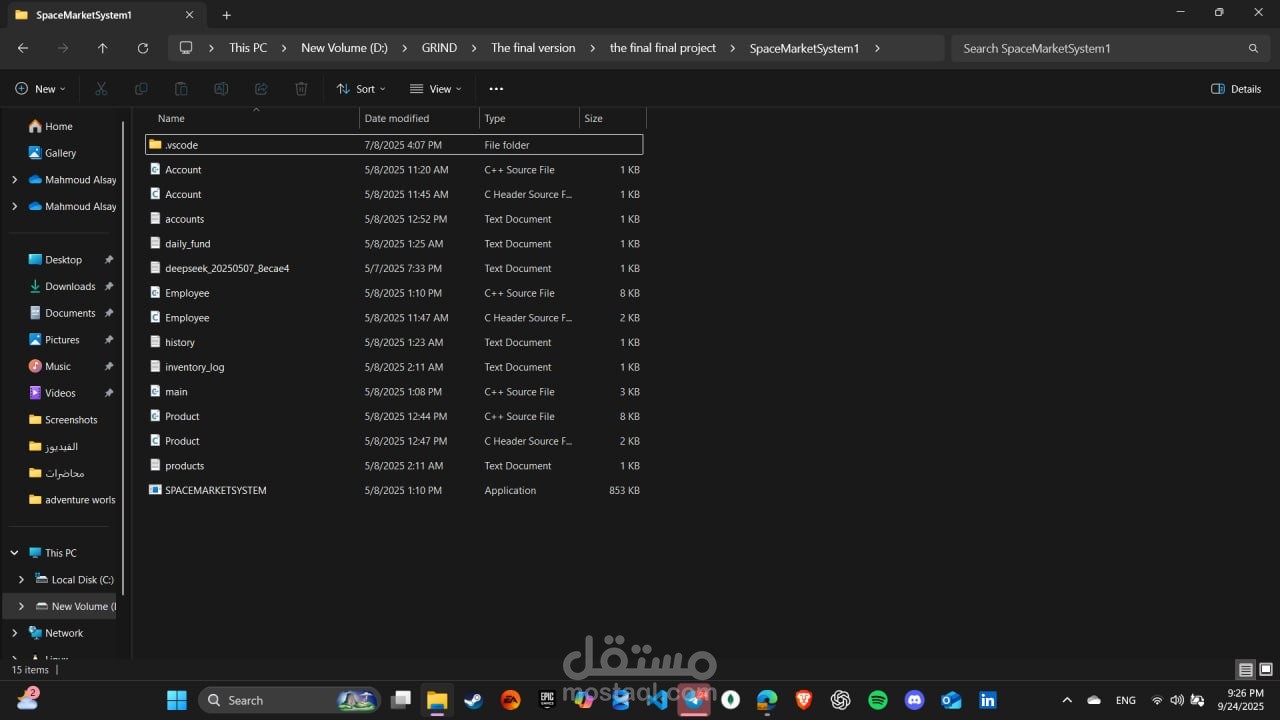
Task: Open the Sort dropdown menu
Action: coord(361,89)
